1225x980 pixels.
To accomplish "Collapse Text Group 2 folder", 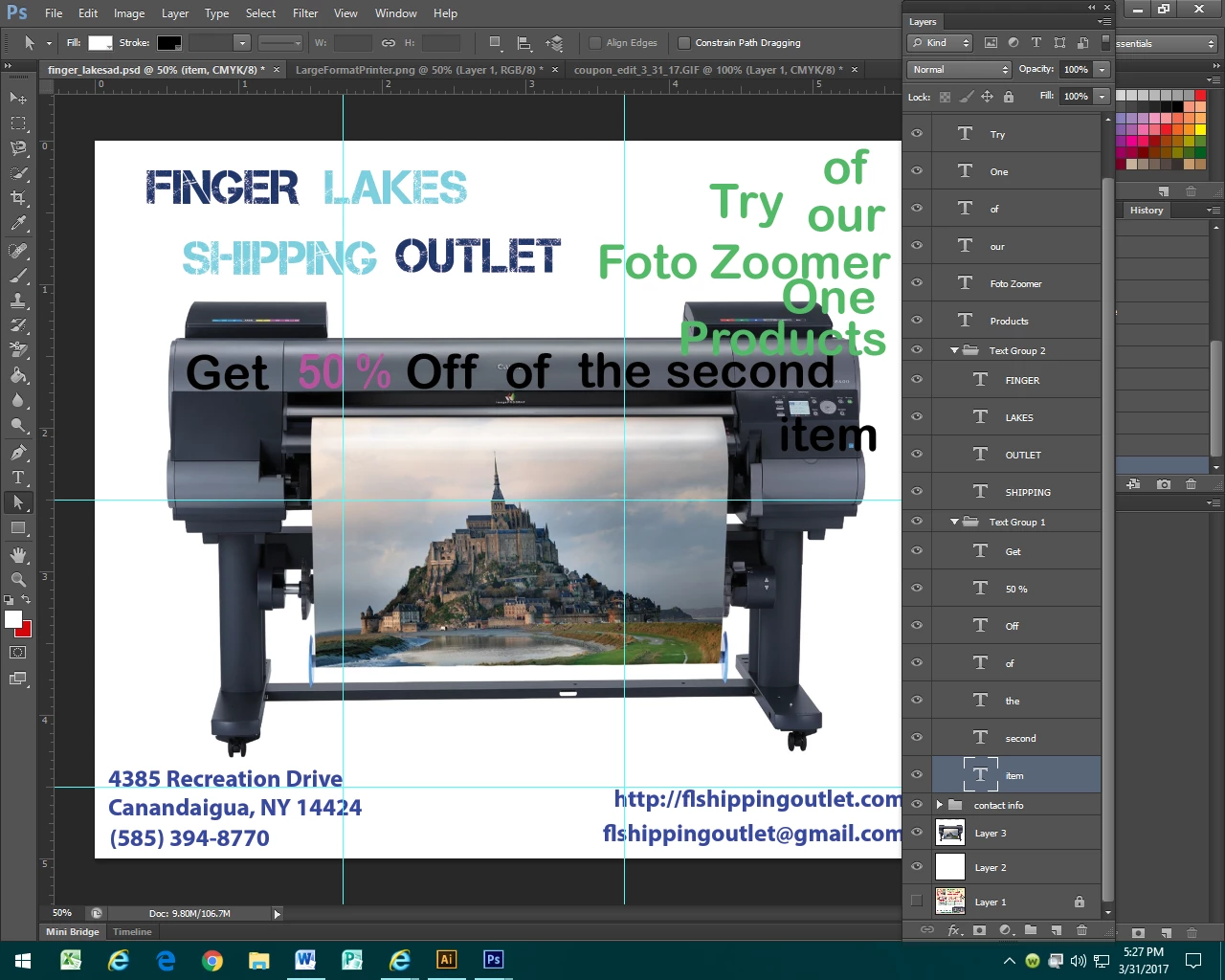I will 954,351.
